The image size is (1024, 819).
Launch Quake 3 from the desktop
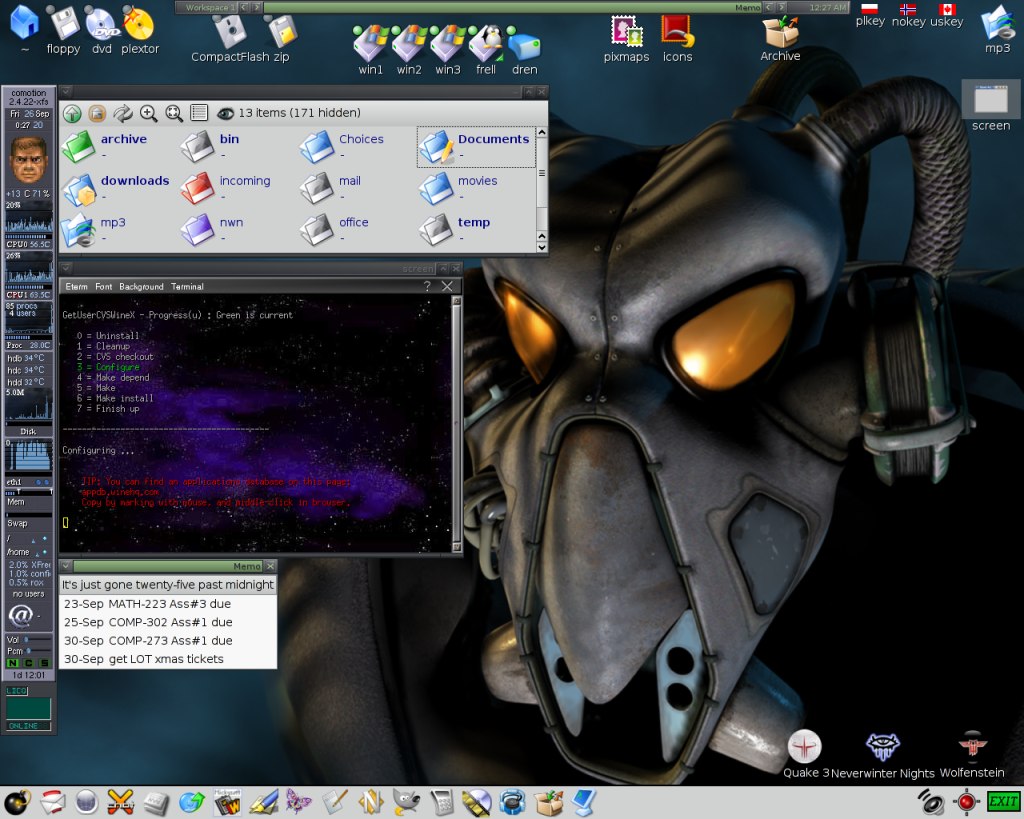pos(805,754)
